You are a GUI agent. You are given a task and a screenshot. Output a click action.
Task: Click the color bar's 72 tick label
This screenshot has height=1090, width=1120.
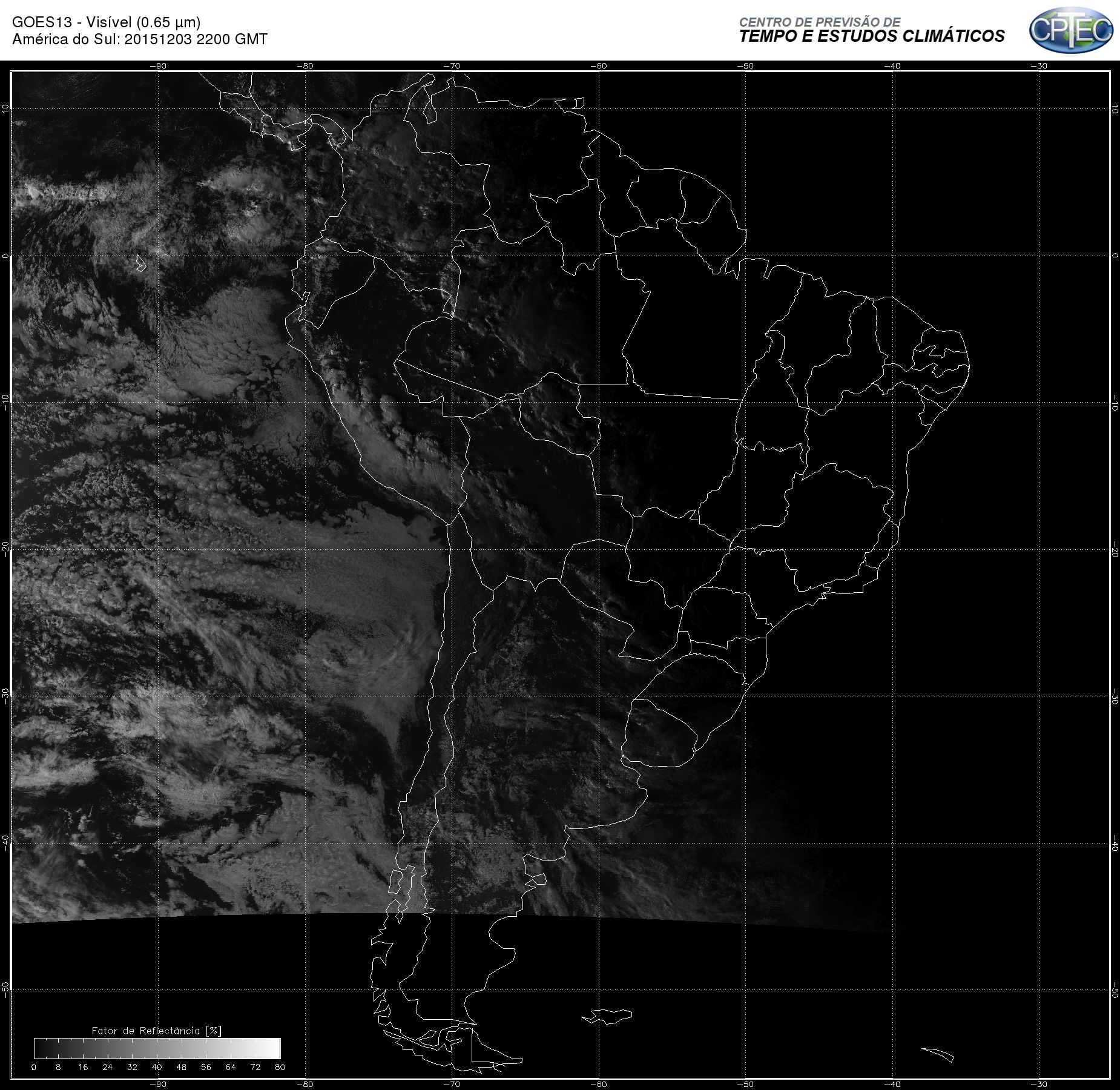coord(255,1067)
